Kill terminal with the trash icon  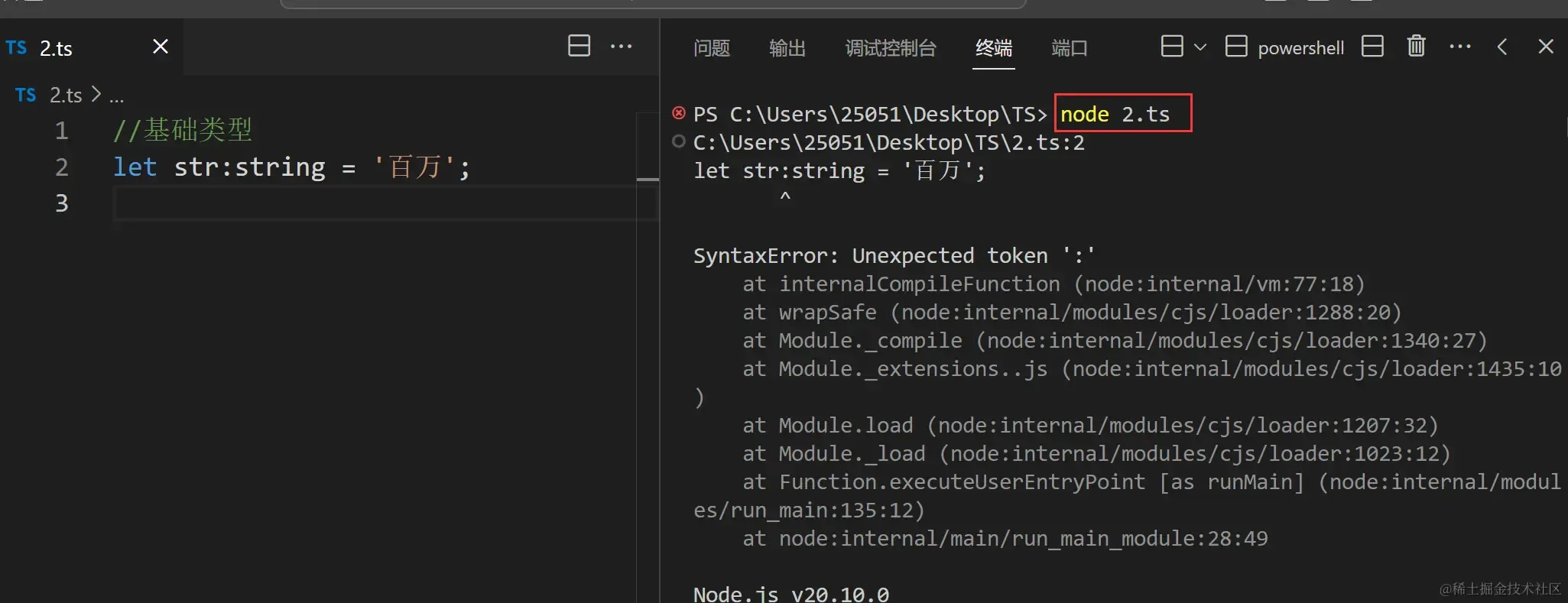pyautogui.click(x=1416, y=47)
